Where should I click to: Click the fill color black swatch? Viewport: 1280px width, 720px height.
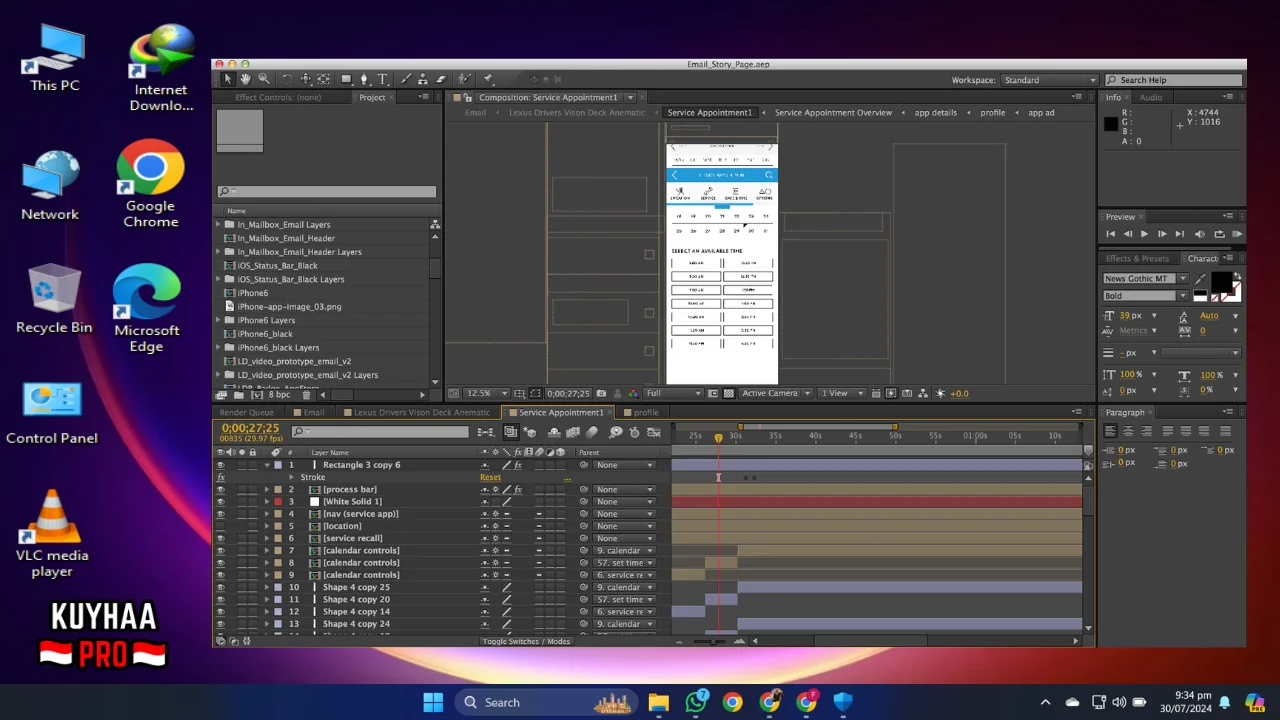(1221, 282)
